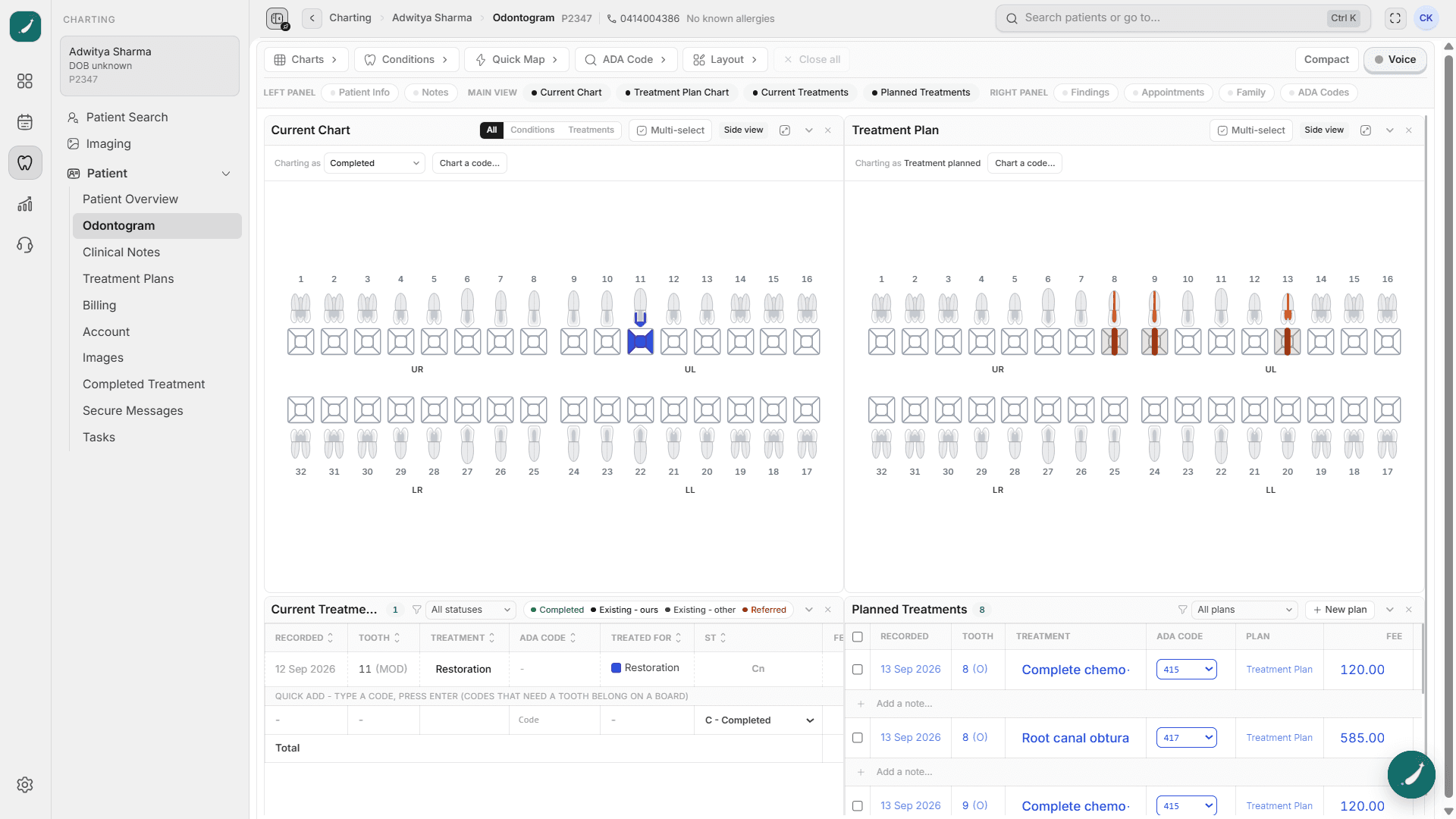Viewport: 1456px width, 819px height.
Task: Check the 9 (O) Complete chemo row checkbox
Action: point(858,806)
